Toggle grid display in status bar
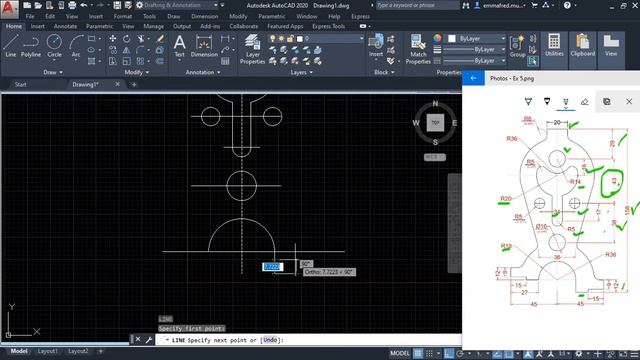 tap(418, 353)
